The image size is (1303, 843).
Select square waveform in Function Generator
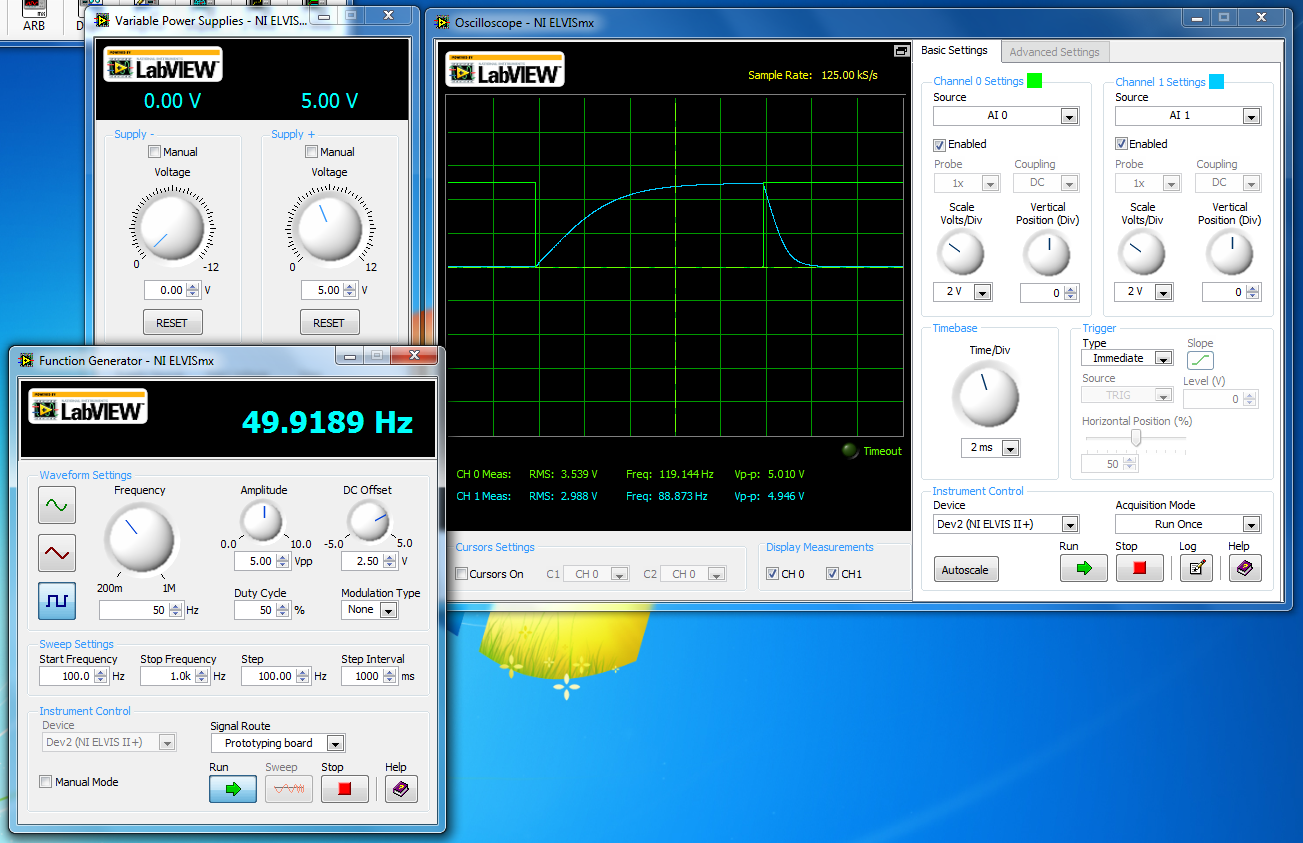[57, 600]
